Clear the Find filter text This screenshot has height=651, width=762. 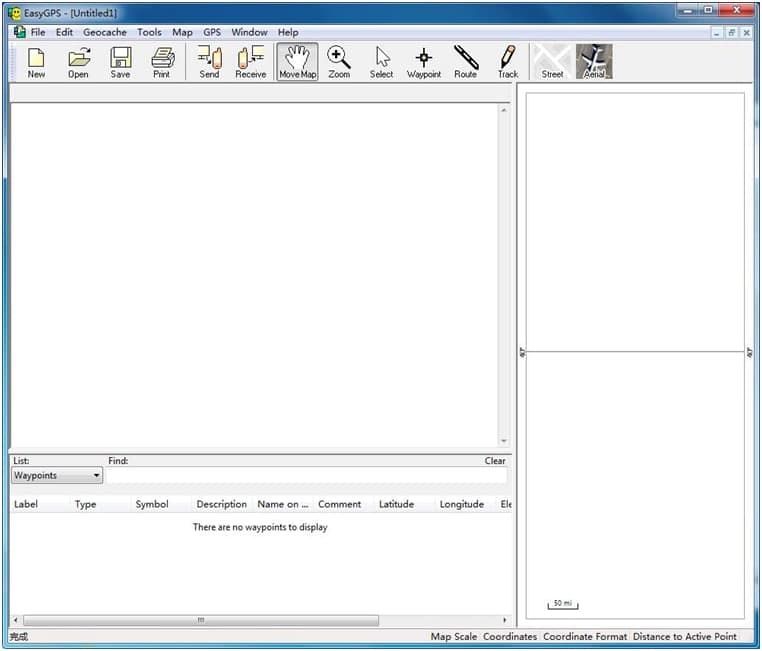(x=495, y=461)
